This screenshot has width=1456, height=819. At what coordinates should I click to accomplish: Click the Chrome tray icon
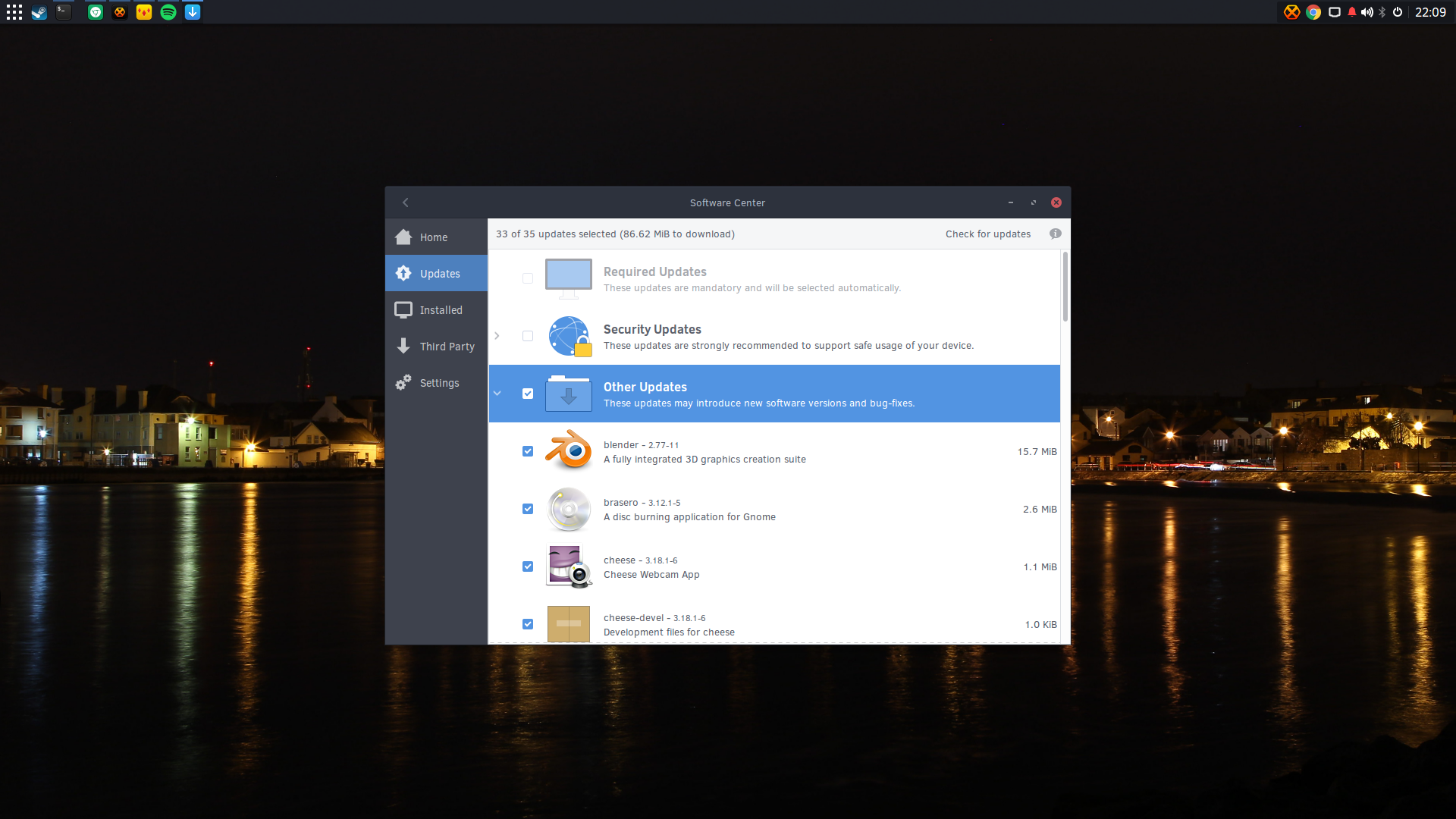pyautogui.click(x=1313, y=12)
